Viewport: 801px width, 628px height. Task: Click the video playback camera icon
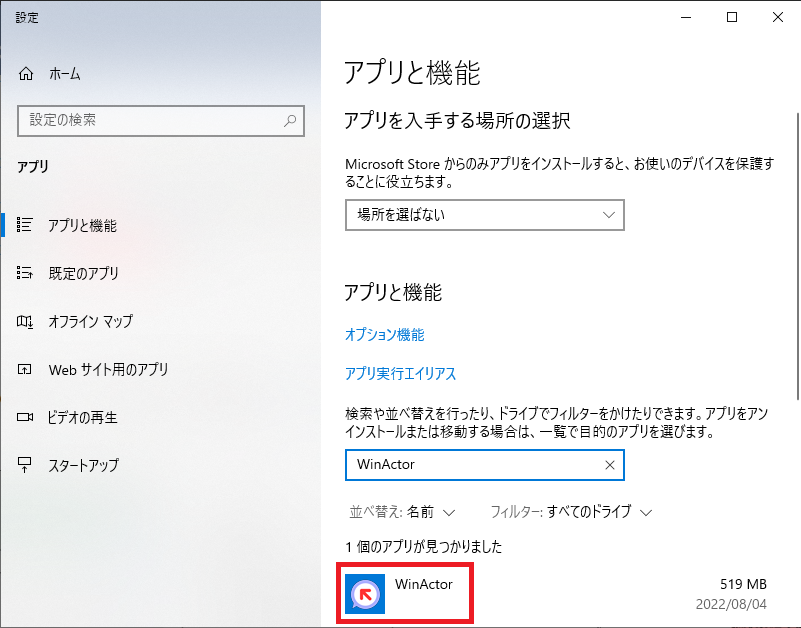pyautogui.click(x=25, y=417)
